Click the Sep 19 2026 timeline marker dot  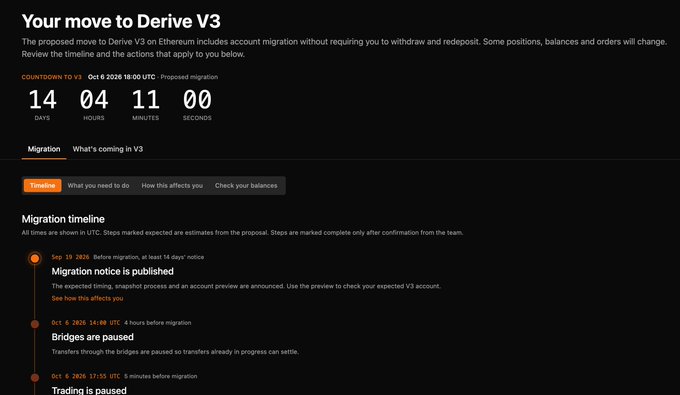[x=35, y=258]
